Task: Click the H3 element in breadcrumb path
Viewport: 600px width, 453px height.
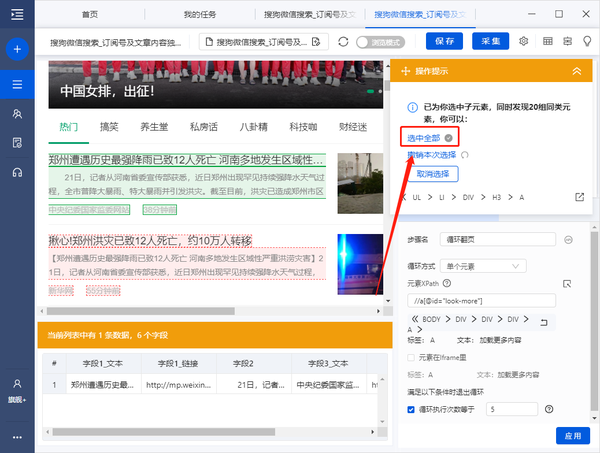Action: coord(496,197)
